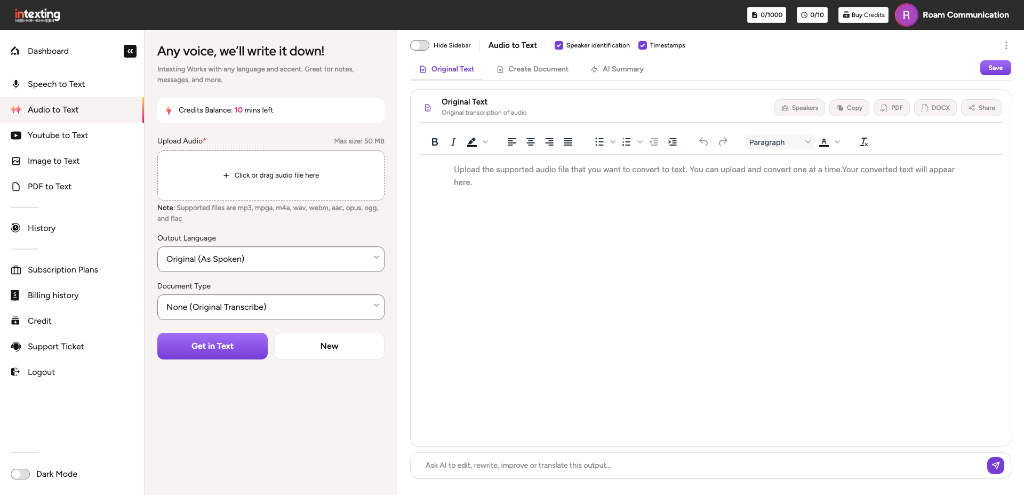Switch to Create Document tab

click(532, 69)
